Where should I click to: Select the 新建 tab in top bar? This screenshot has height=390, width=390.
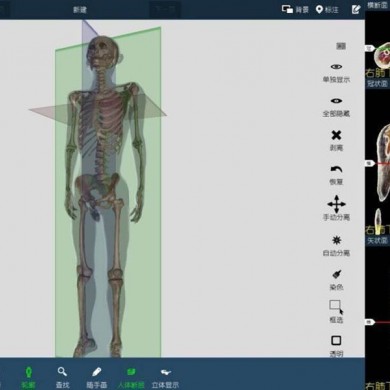tap(80, 10)
